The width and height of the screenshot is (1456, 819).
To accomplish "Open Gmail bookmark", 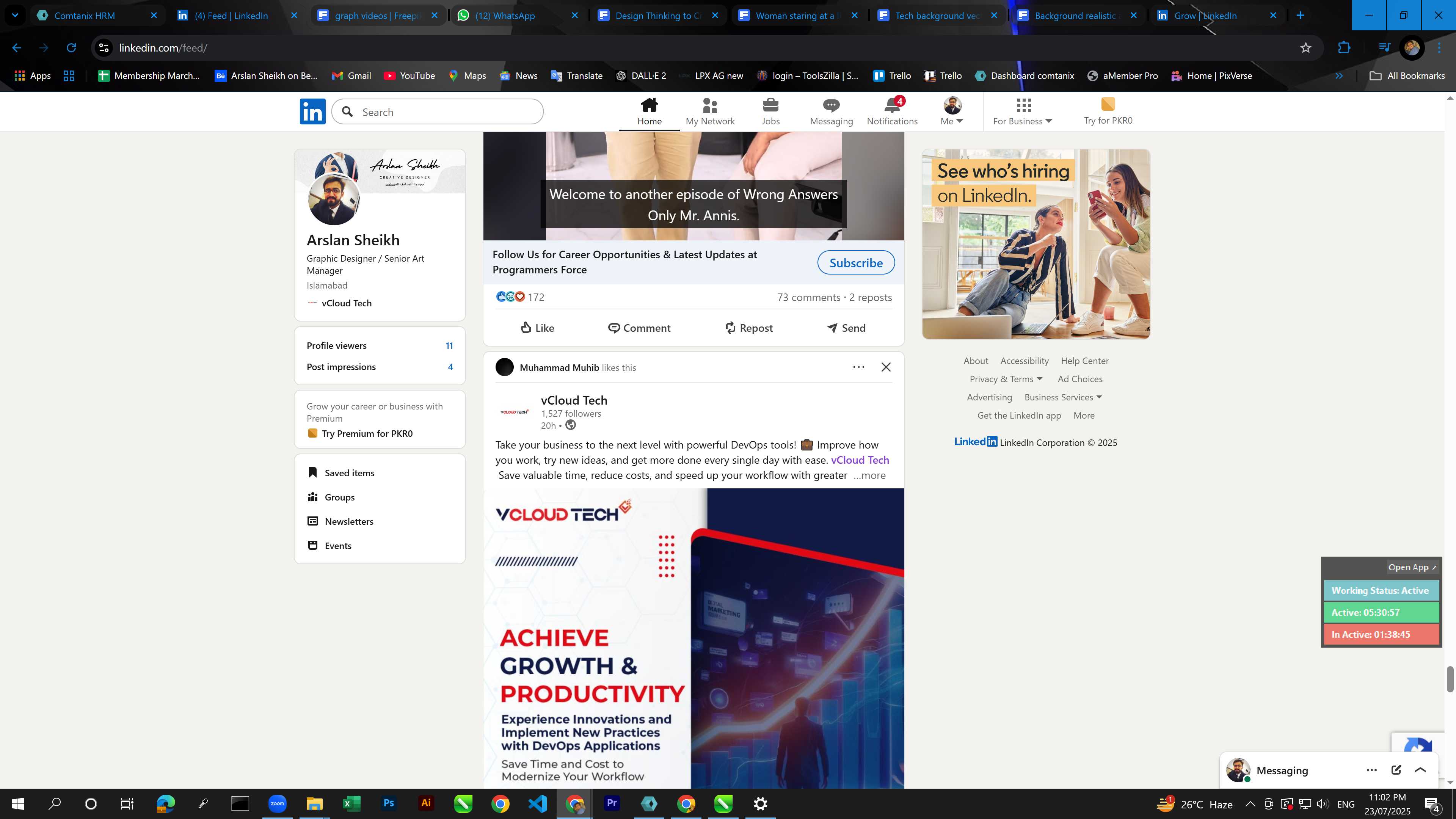I will pos(351,76).
